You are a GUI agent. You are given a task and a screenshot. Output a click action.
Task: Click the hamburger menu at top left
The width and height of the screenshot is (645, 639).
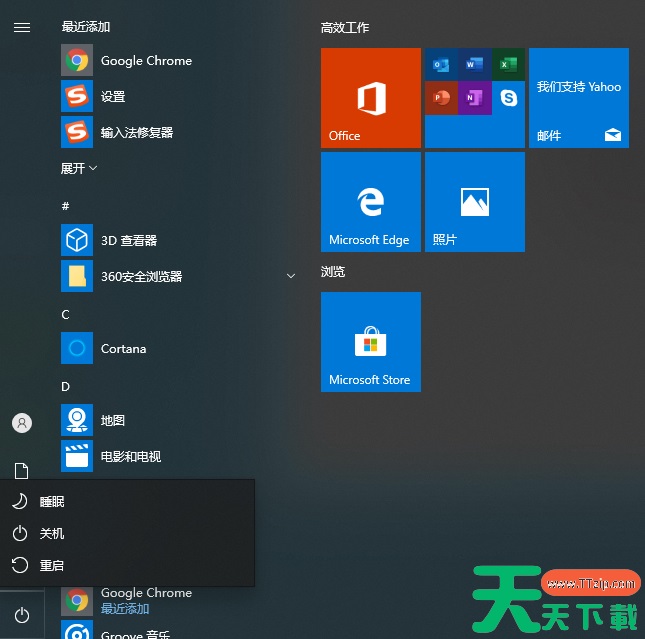[x=21, y=27]
